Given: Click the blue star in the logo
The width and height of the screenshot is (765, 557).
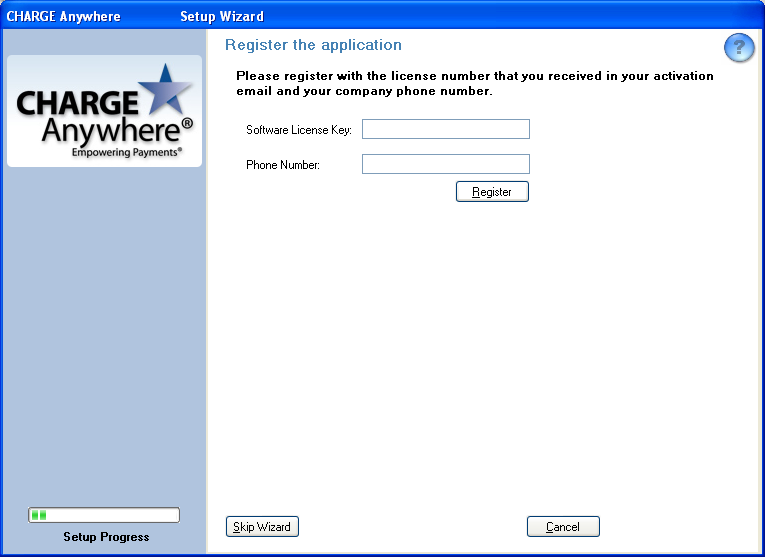Looking at the screenshot, I should [x=164, y=91].
